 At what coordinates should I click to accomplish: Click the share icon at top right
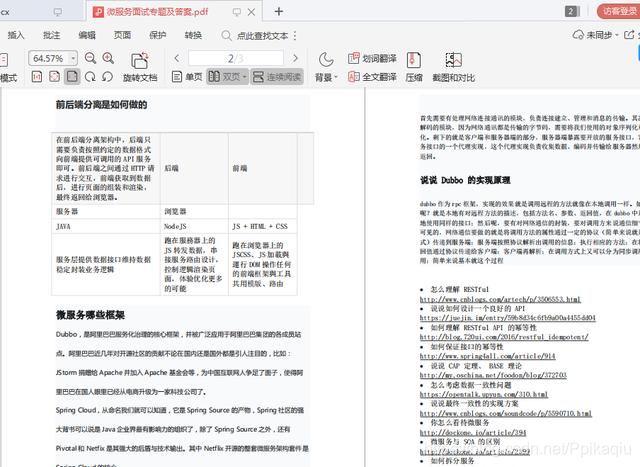[629, 35]
